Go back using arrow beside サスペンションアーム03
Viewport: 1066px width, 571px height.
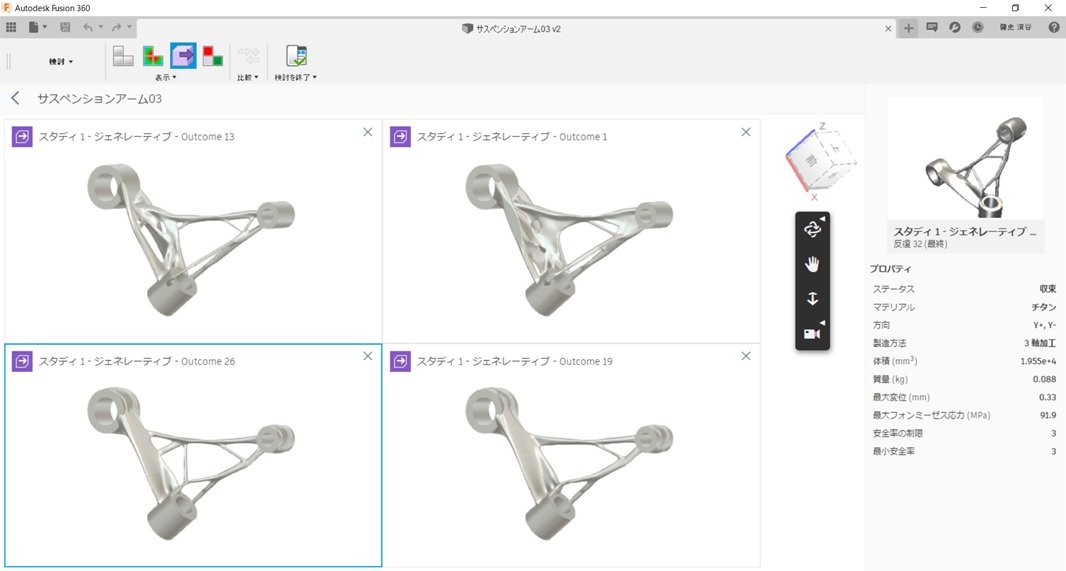15,99
